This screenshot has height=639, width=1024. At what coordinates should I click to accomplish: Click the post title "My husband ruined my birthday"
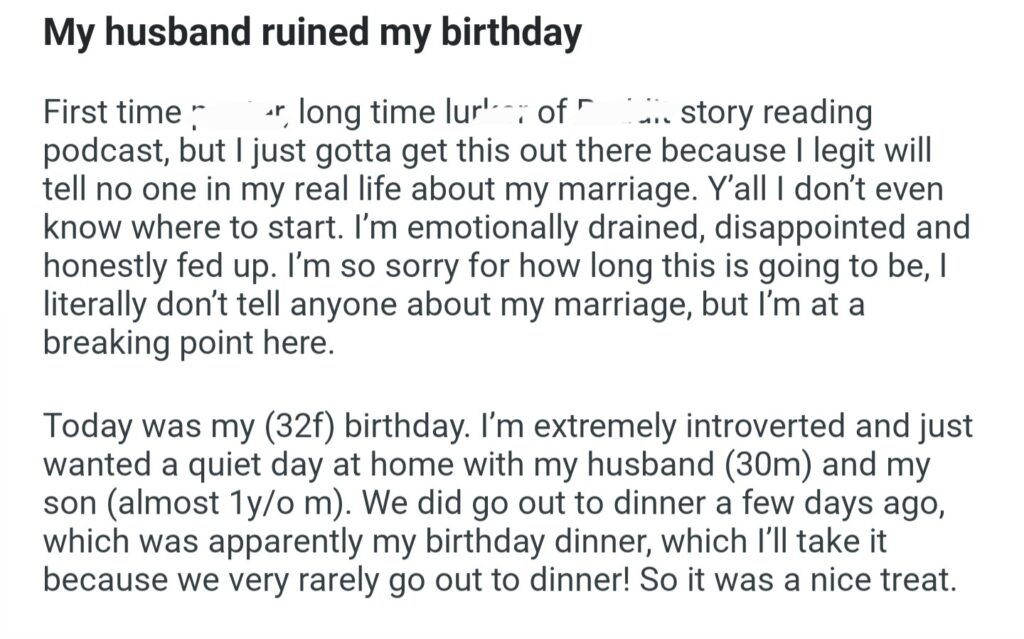pos(312,34)
